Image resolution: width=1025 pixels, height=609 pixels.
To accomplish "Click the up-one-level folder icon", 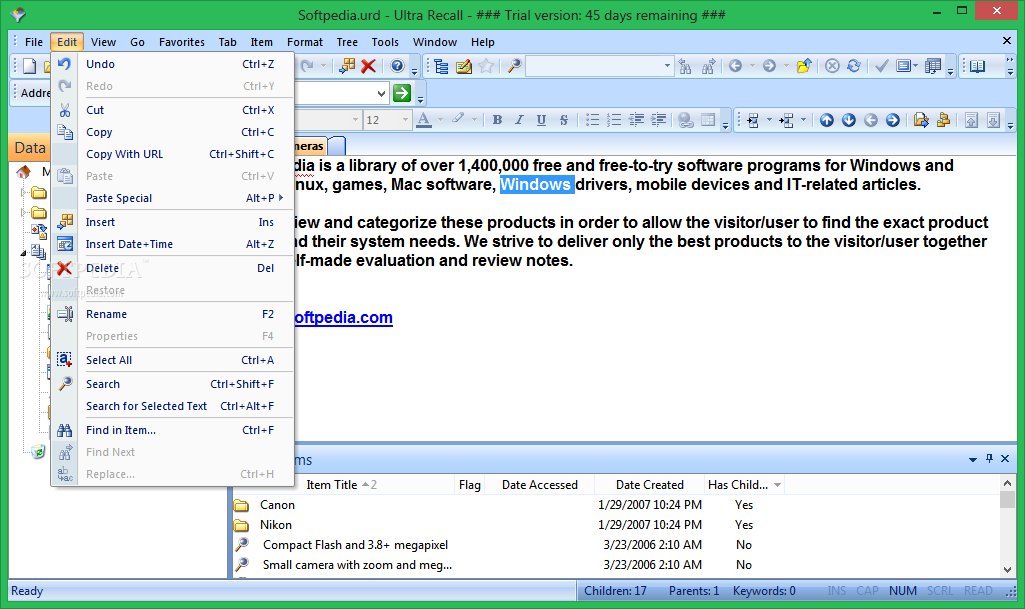I will [804, 66].
